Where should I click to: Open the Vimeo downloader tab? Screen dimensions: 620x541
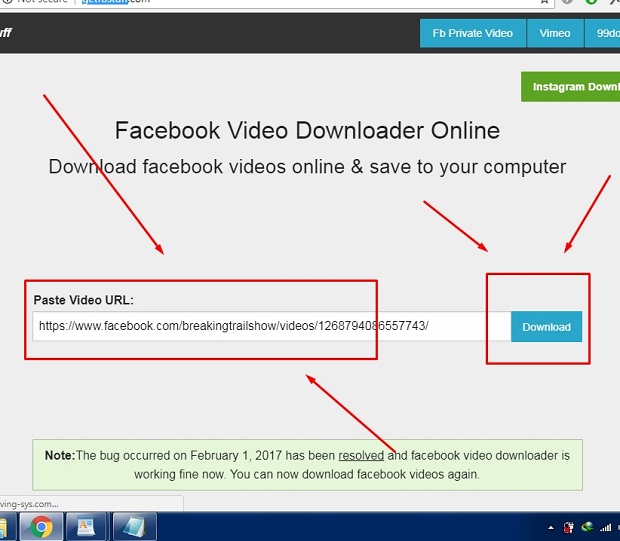[x=555, y=33]
